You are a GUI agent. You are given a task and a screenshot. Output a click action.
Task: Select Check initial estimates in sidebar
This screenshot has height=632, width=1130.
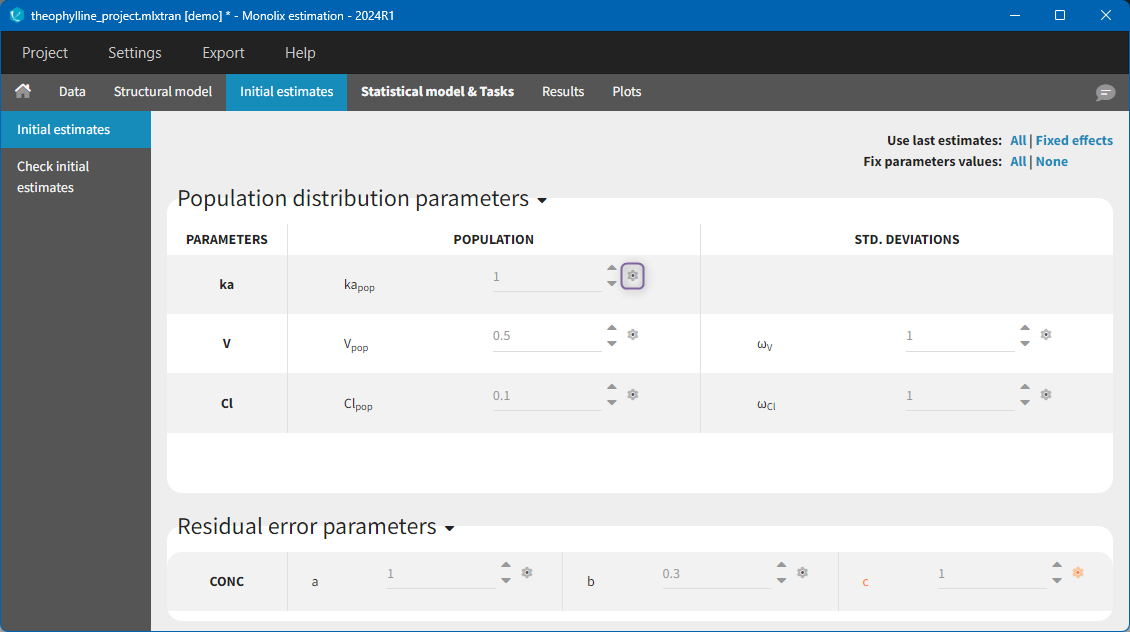(x=53, y=177)
